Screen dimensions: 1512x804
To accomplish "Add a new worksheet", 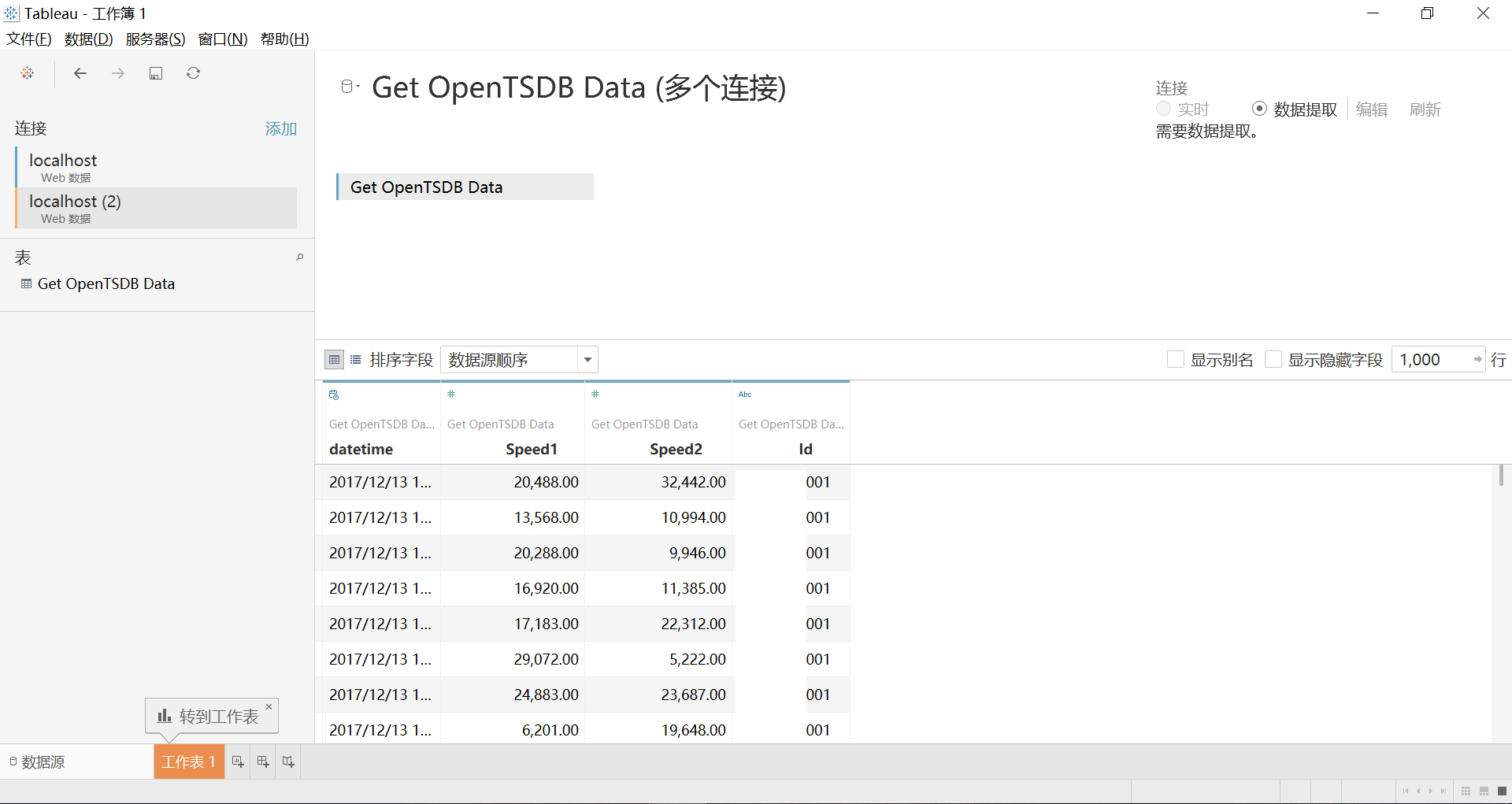I will coord(238,761).
